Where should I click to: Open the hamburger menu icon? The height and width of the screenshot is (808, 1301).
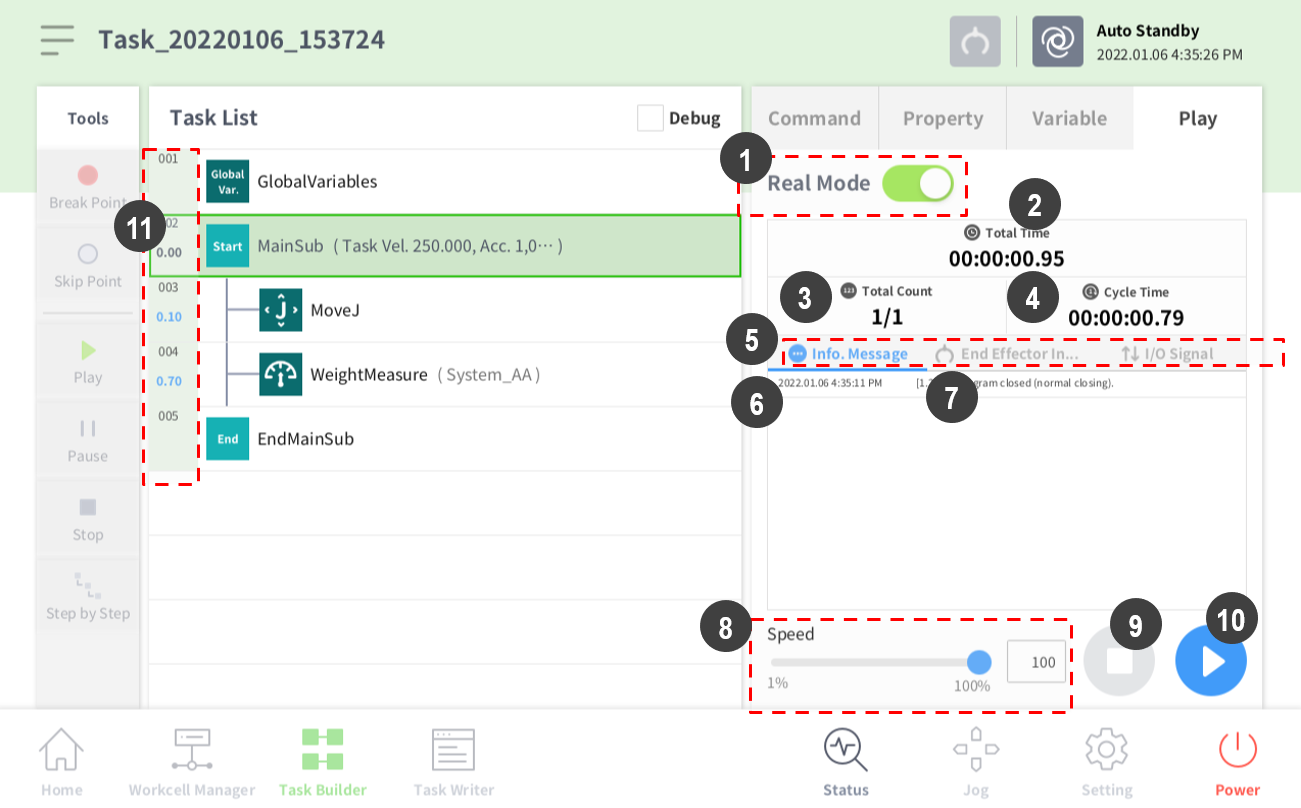(x=57, y=40)
